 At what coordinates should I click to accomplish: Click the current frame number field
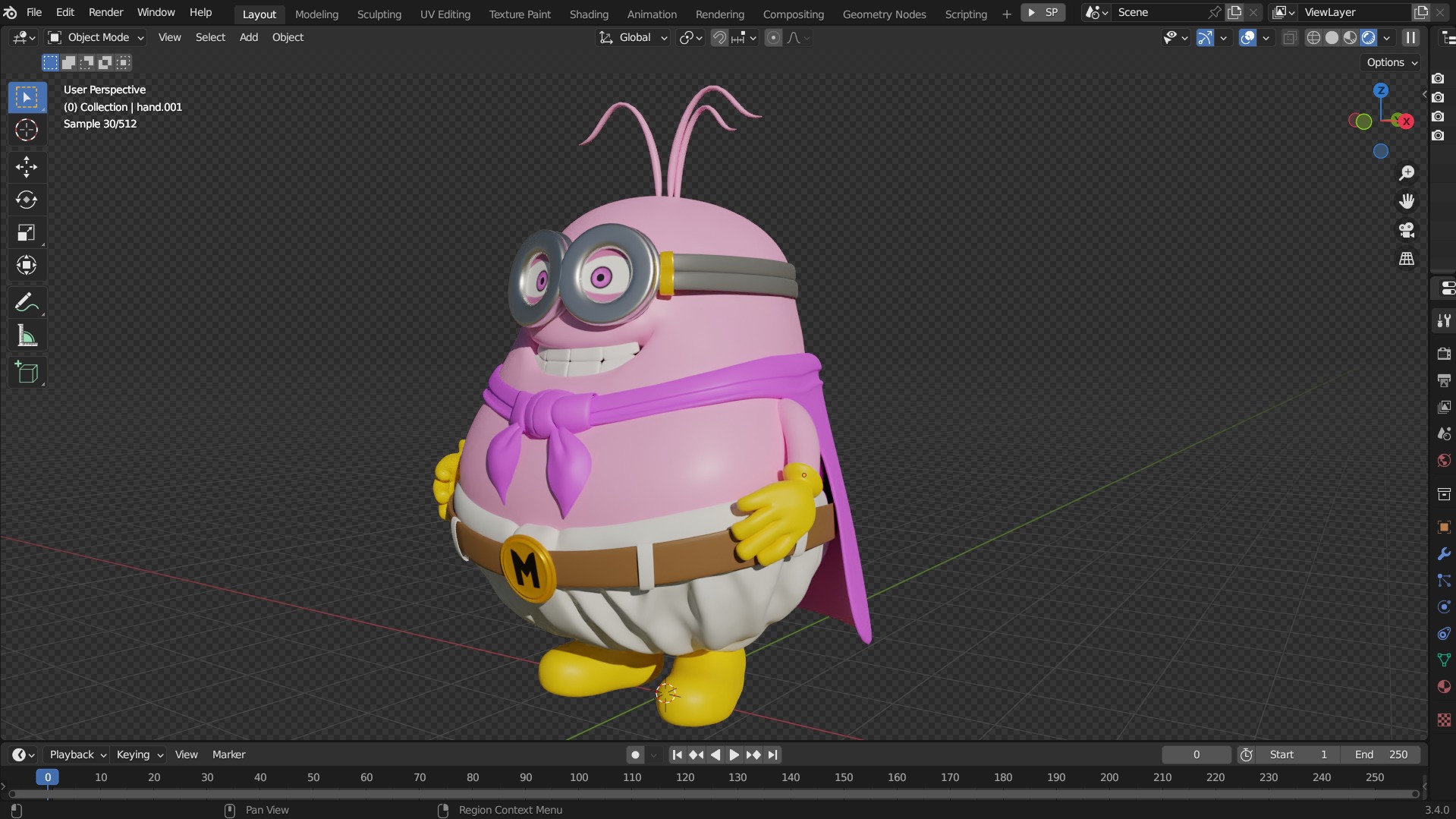(1196, 754)
